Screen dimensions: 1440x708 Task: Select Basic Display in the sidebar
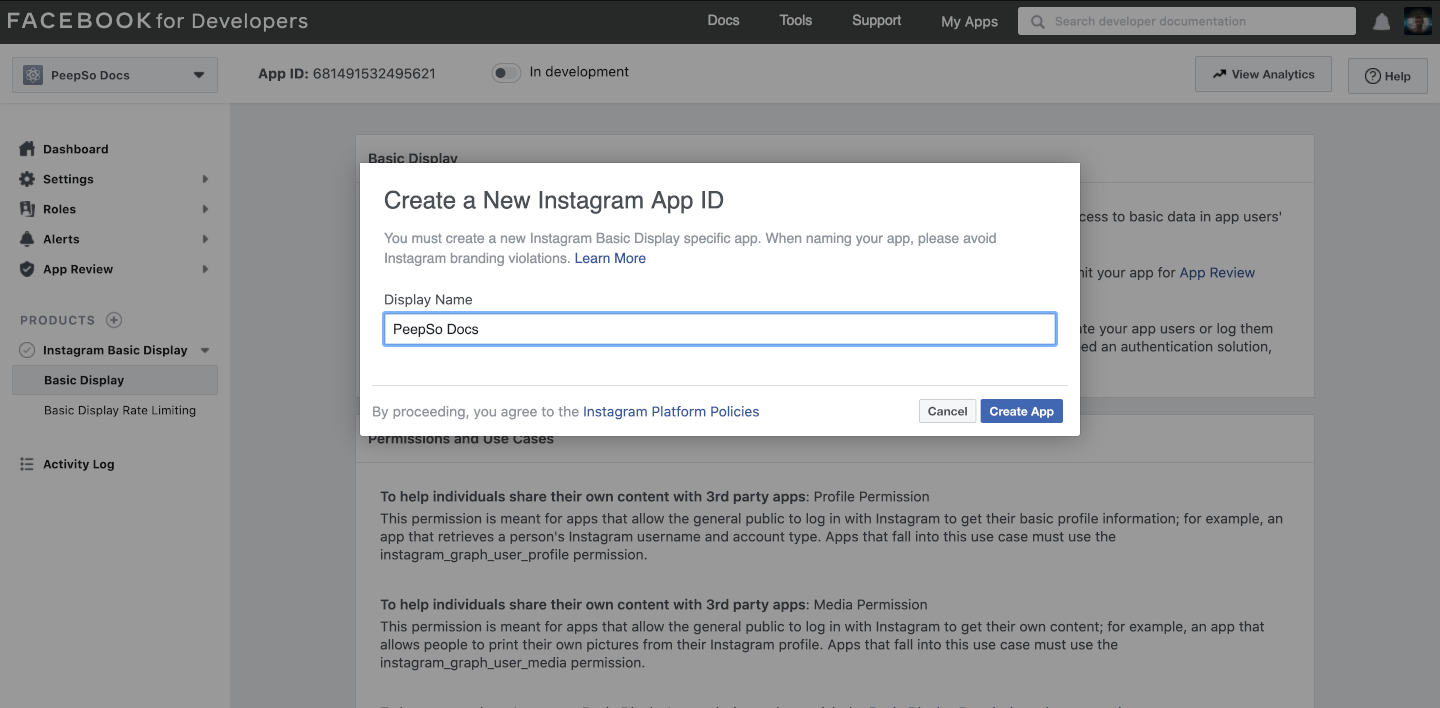(x=115, y=380)
